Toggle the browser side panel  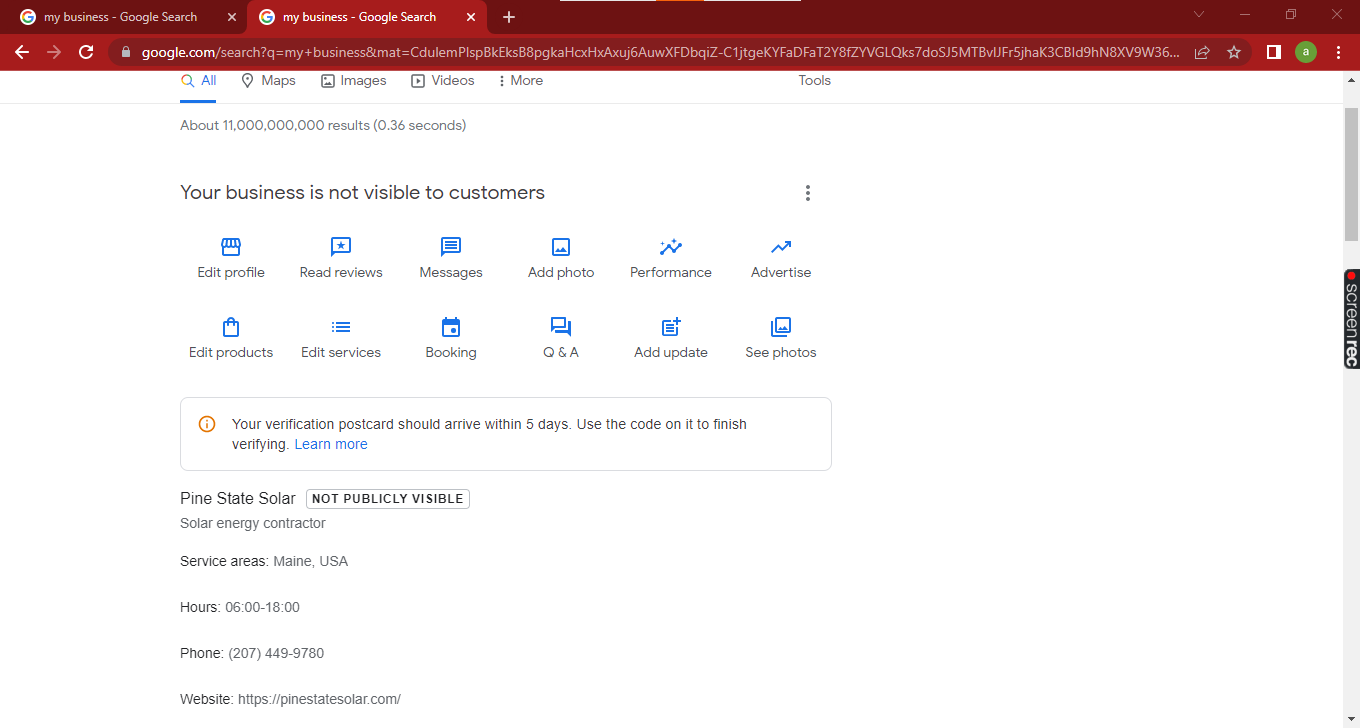click(x=1274, y=52)
